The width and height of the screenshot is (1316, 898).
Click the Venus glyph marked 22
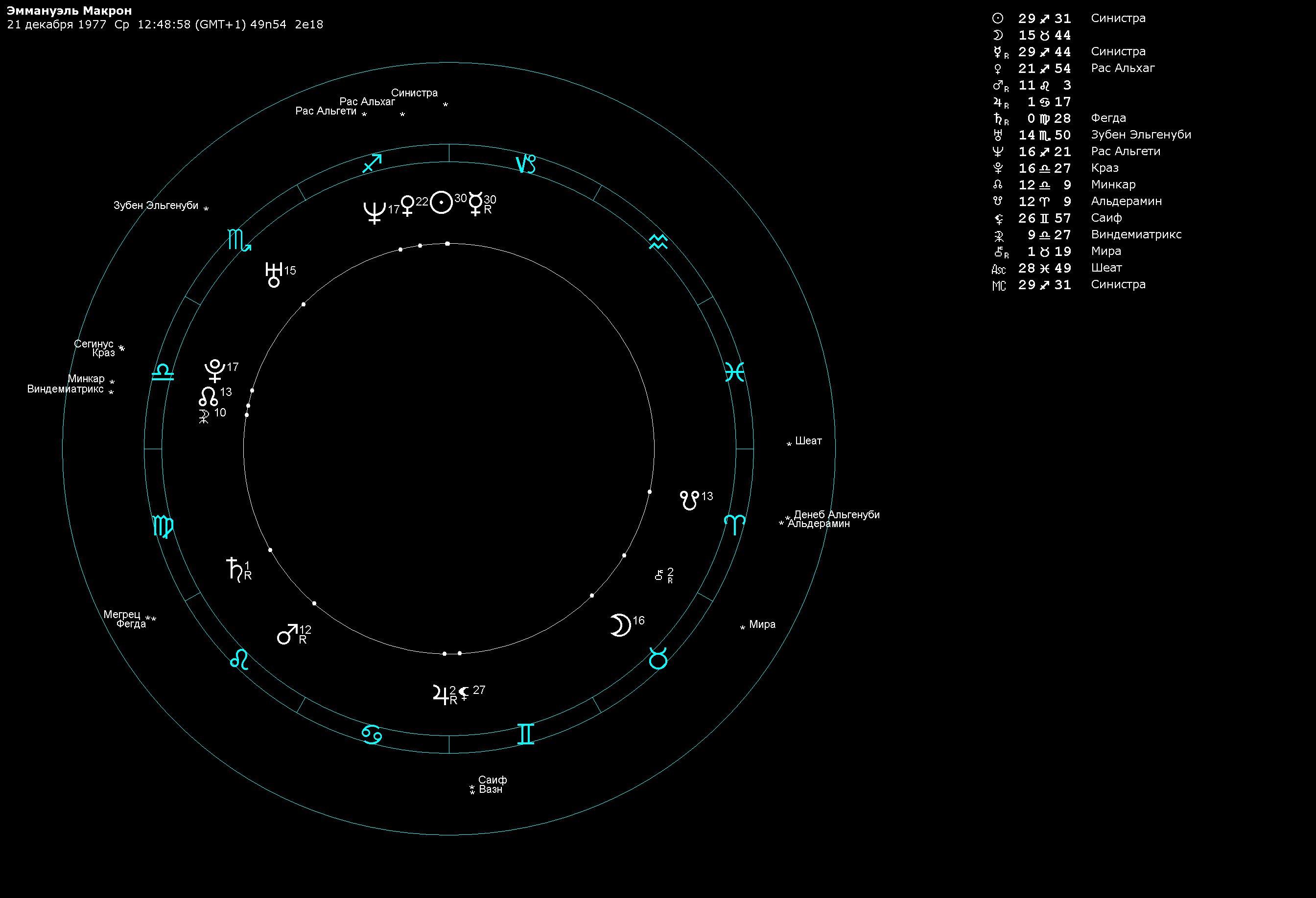click(x=407, y=205)
